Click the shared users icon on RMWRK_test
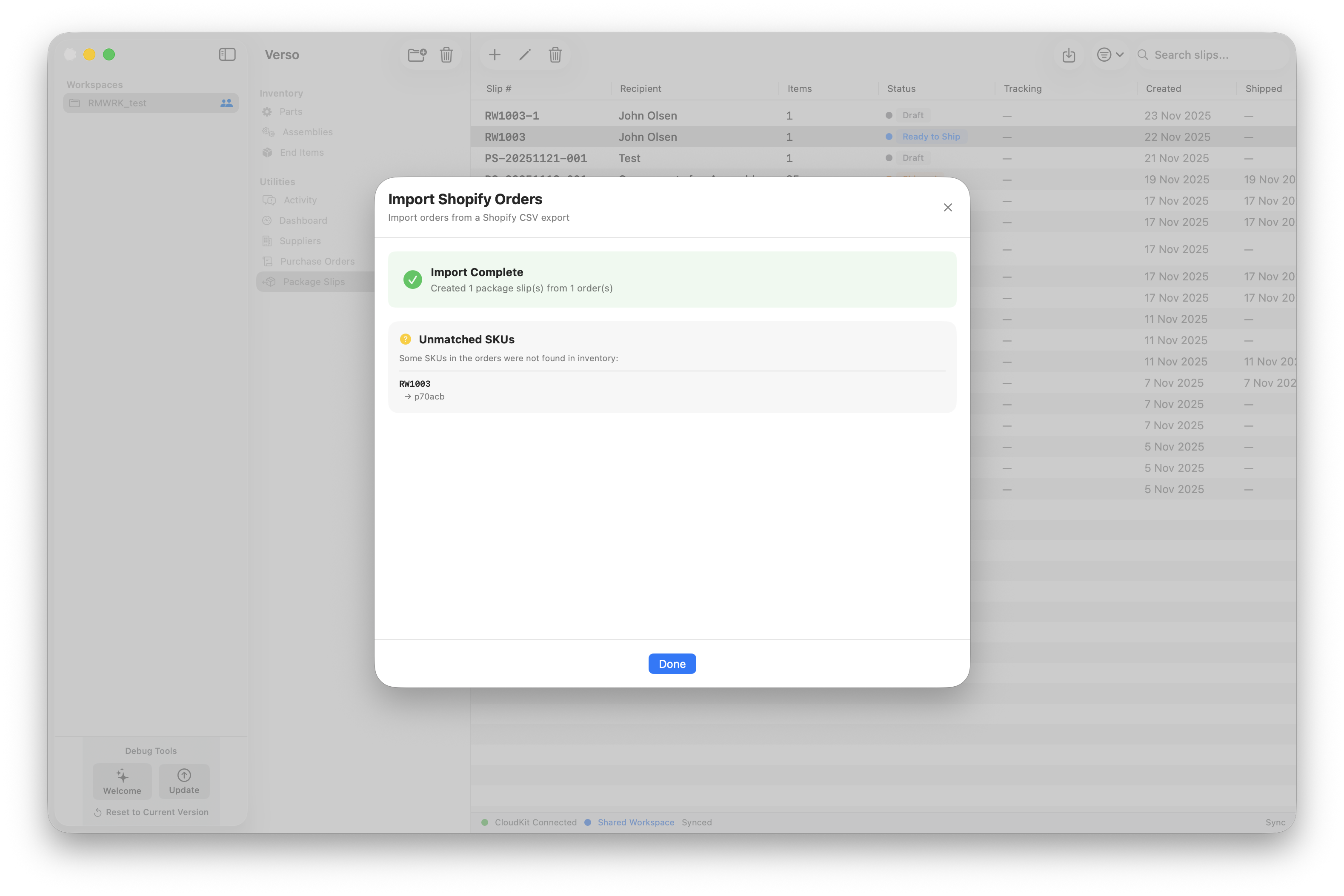Viewport: 1344px width, 896px height. tap(226, 103)
